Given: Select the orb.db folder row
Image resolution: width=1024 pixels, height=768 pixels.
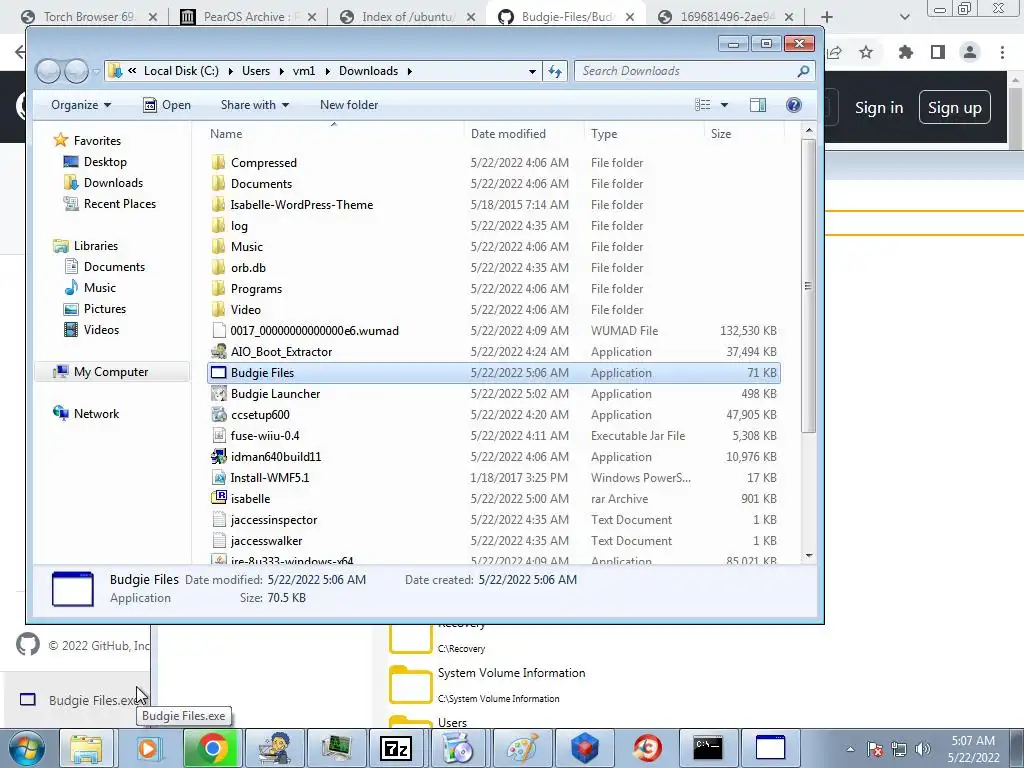Looking at the screenshot, I should point(494,268).
